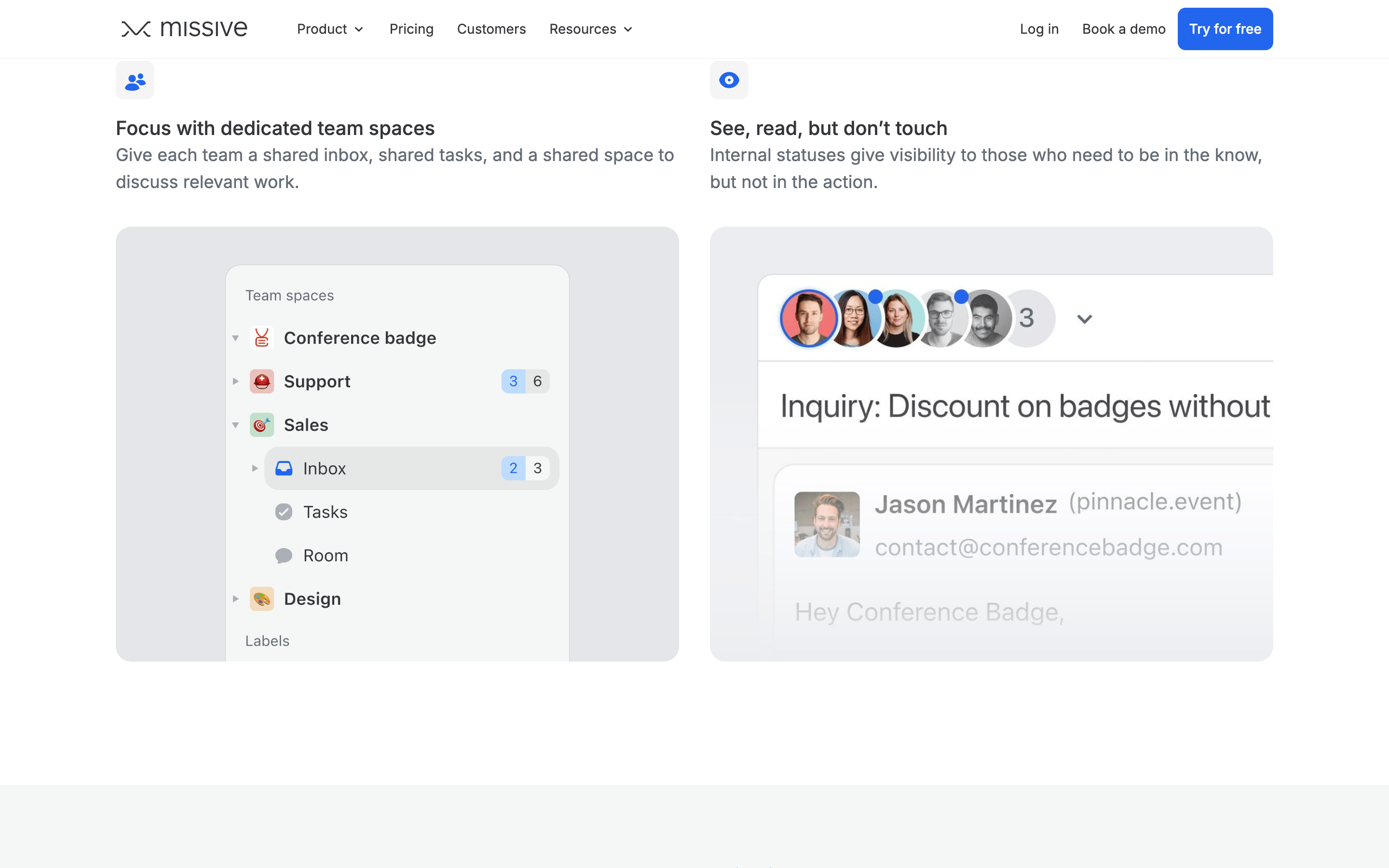Viewport: 1389px width, 868px height.
Task: Click the Missive logo
Action: tap(184, 29)
